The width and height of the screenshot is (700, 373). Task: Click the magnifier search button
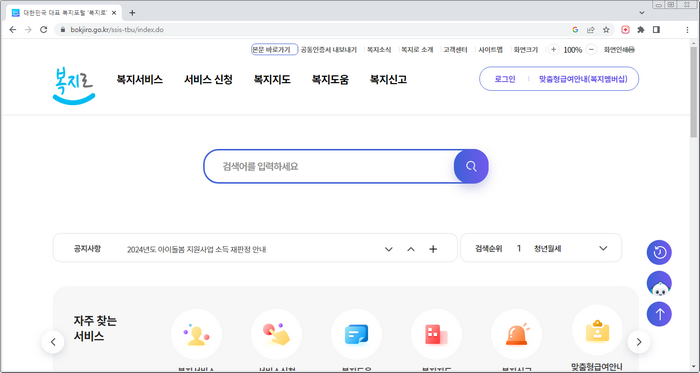click(x=471, y=166)
